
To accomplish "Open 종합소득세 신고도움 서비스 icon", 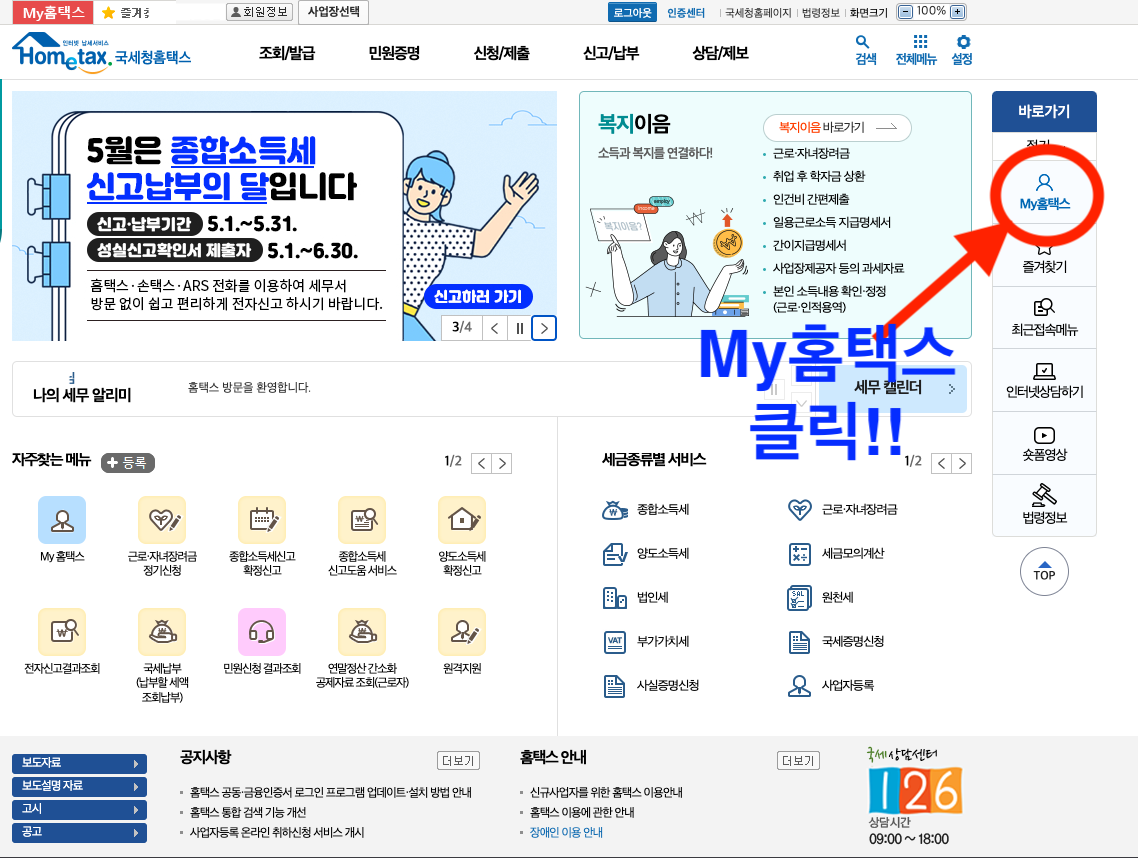I will [362, 520].
